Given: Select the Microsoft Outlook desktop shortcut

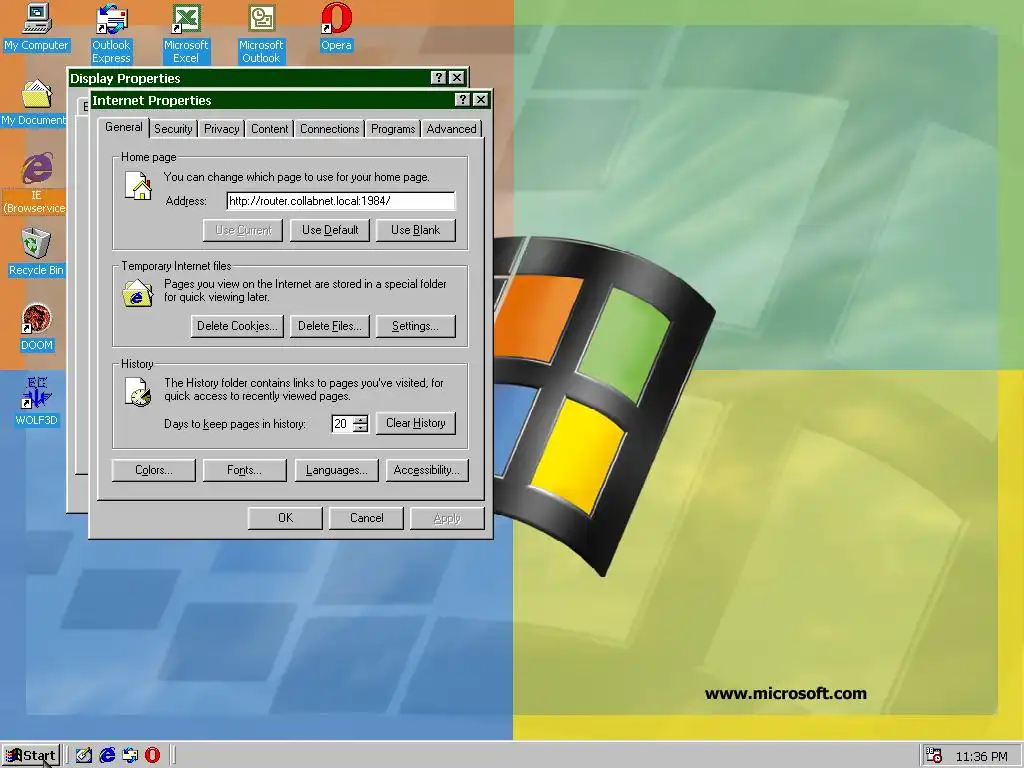Looking at the screenshot, I should (261, 34).
